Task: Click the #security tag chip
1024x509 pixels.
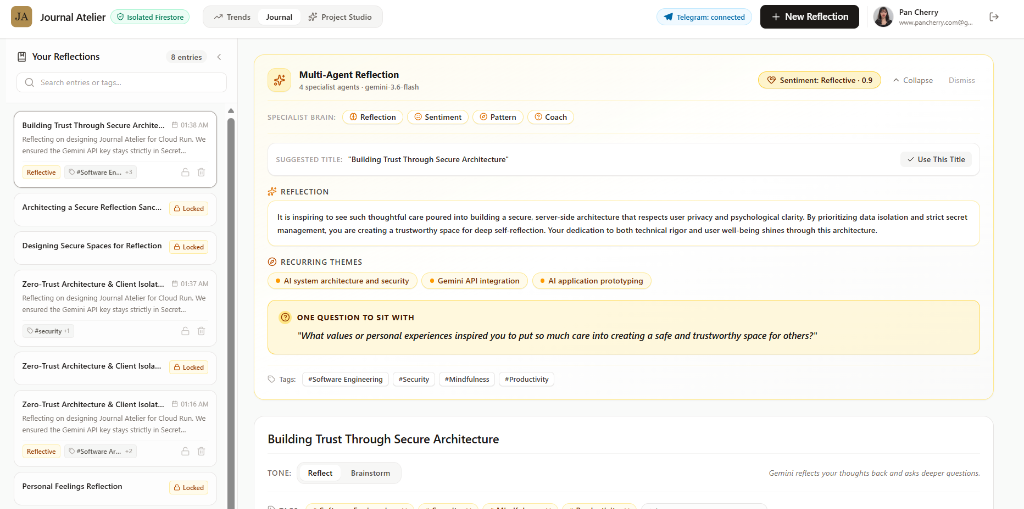Action: 48,331
